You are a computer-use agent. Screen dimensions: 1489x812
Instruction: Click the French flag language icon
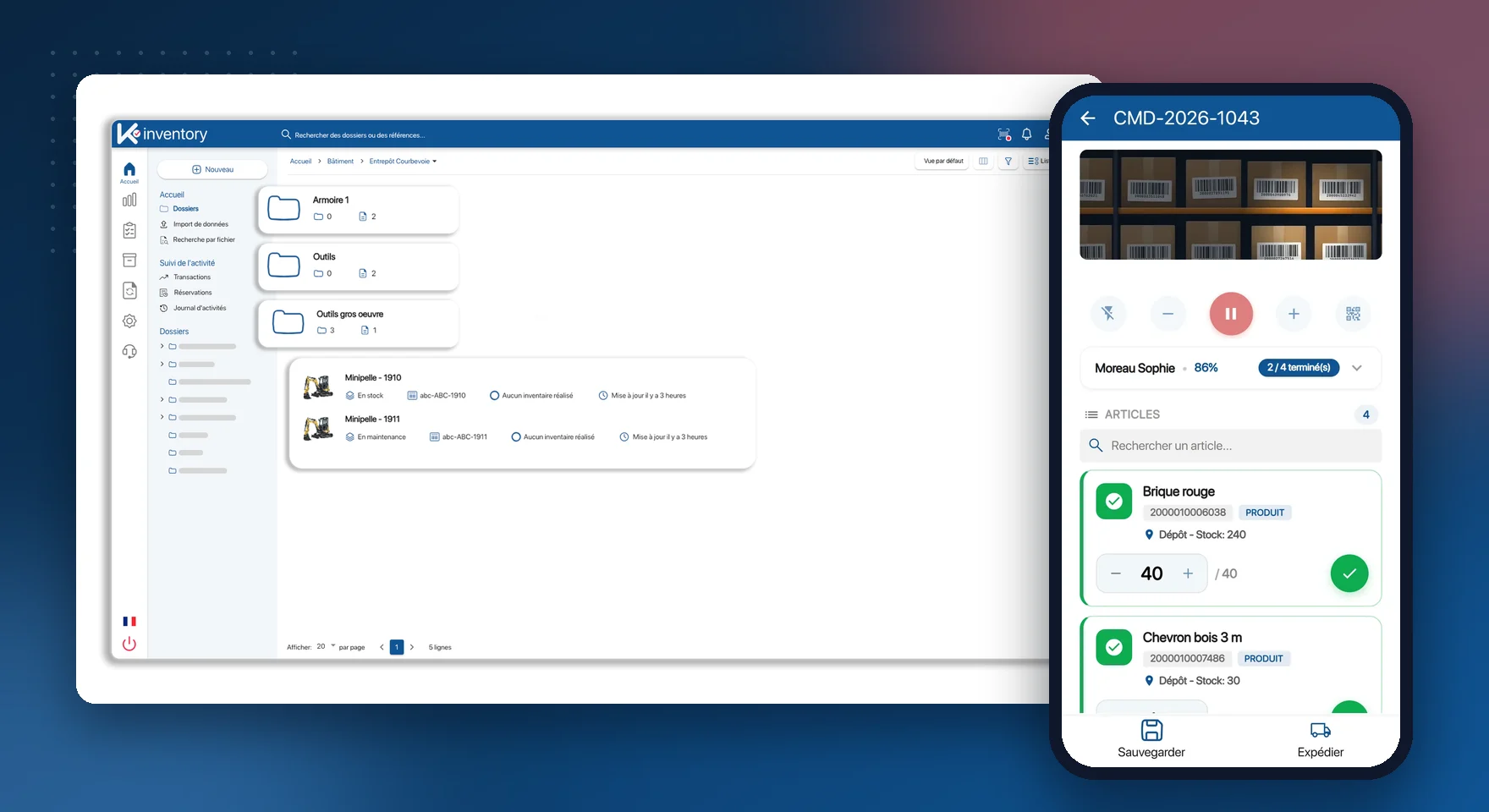pos(129,622)
